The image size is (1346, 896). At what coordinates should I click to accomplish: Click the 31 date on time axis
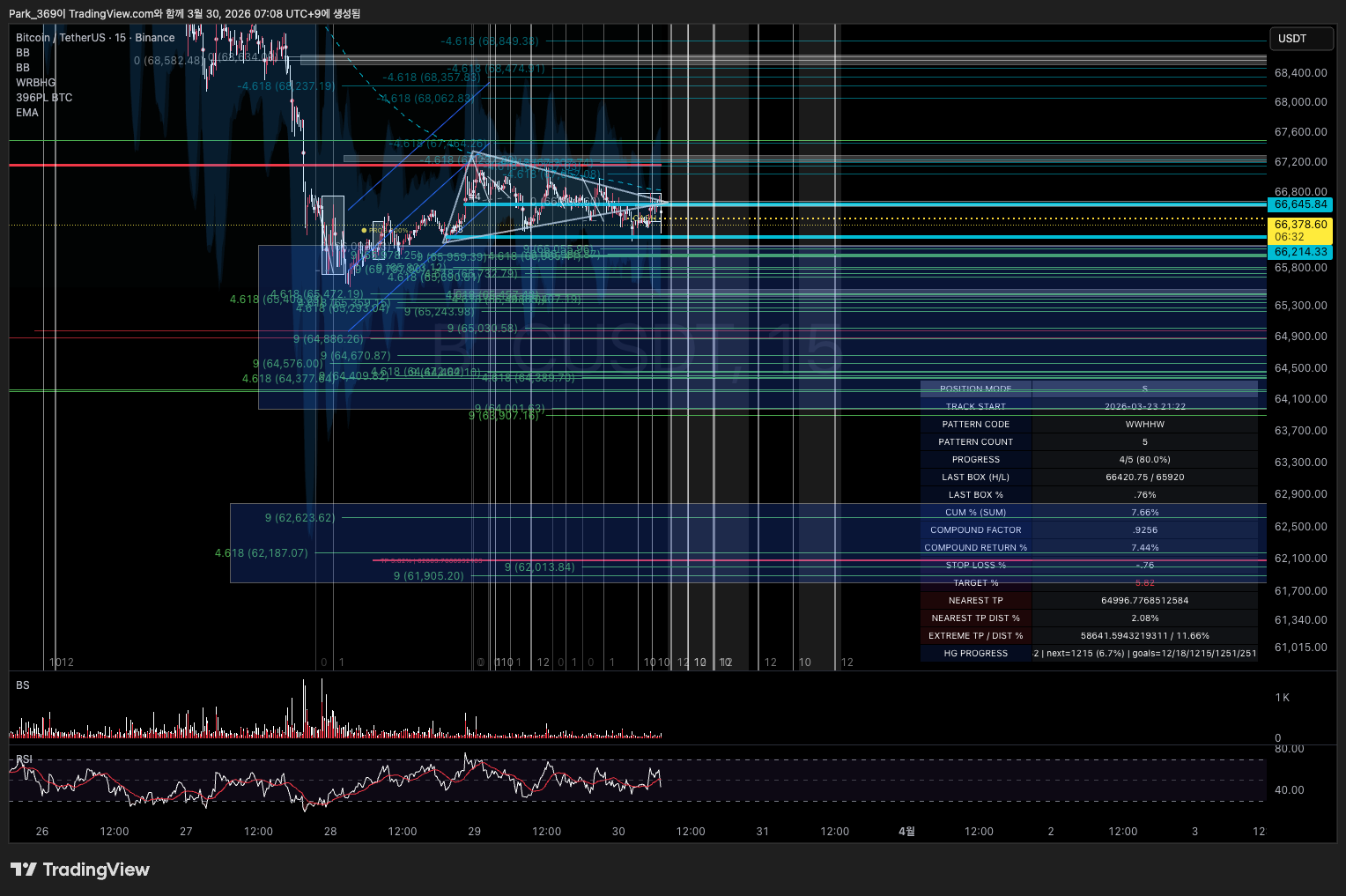(x=763, y=832)
